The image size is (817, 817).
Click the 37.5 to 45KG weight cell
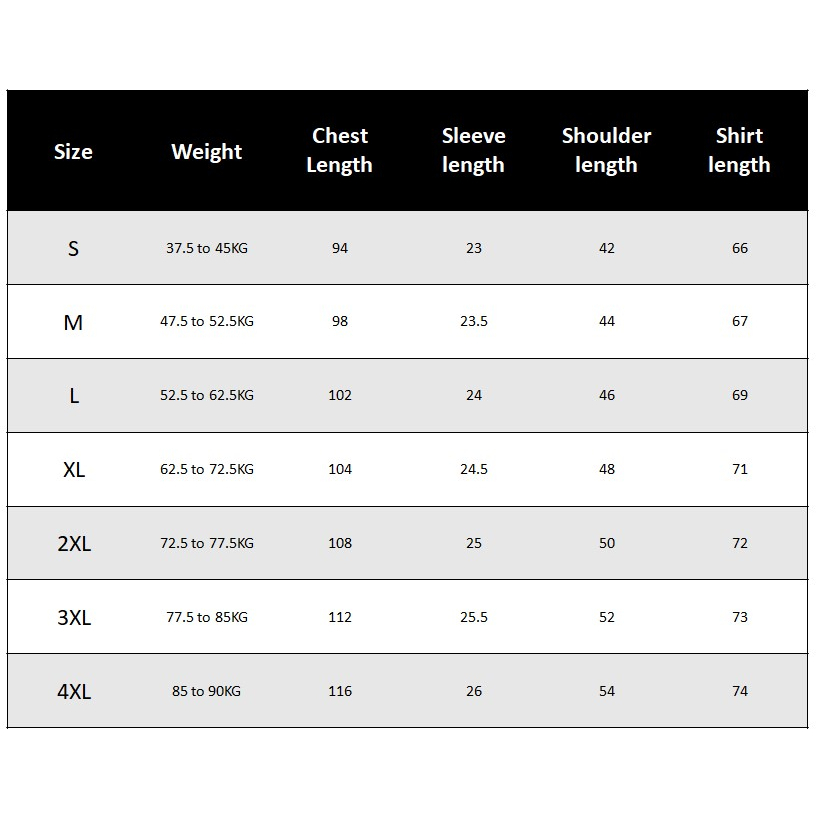pos(207,248)
